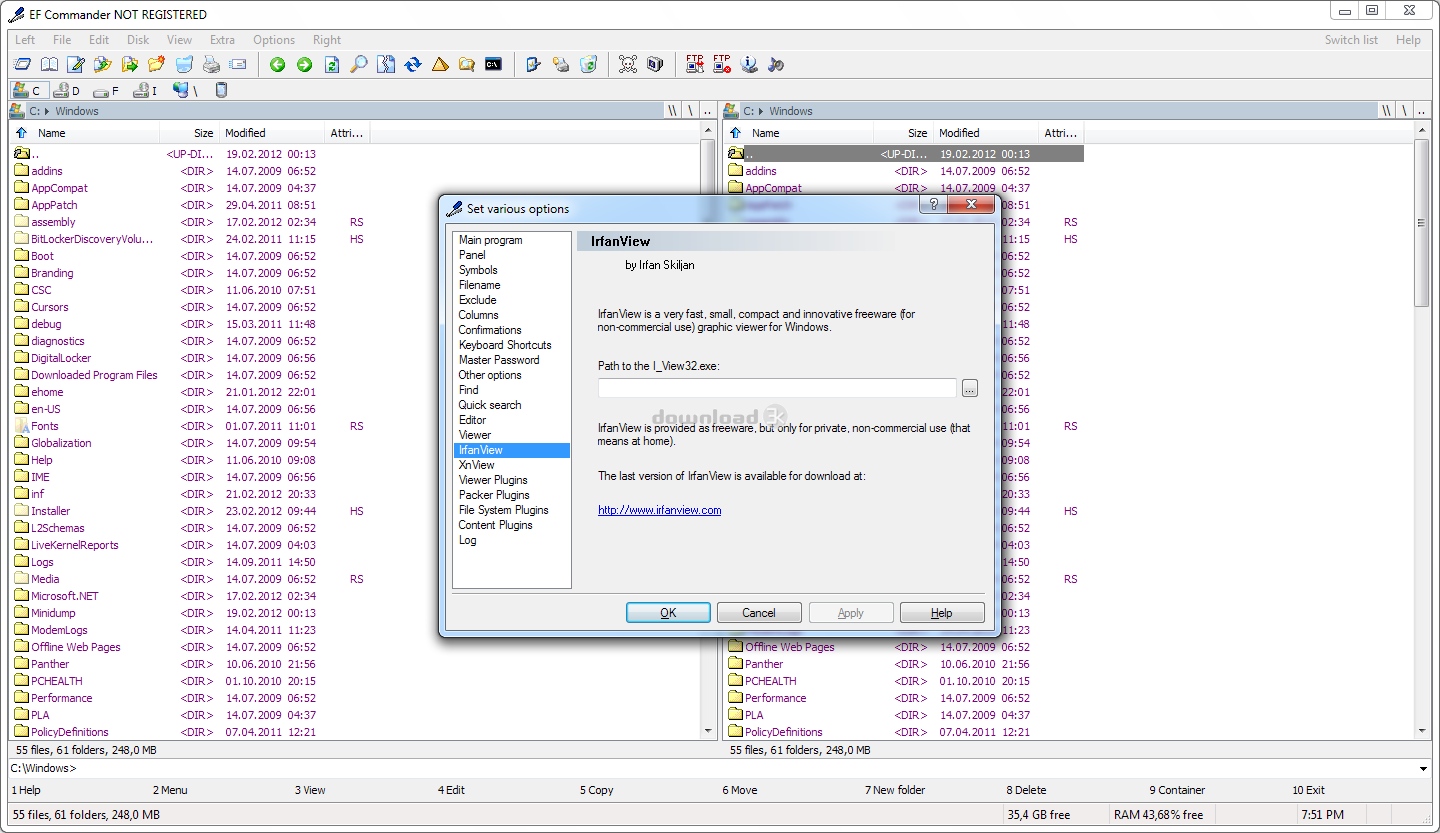Open the File menu
This screenshot has height=833, width=1440.
click(x=62, y=40)
